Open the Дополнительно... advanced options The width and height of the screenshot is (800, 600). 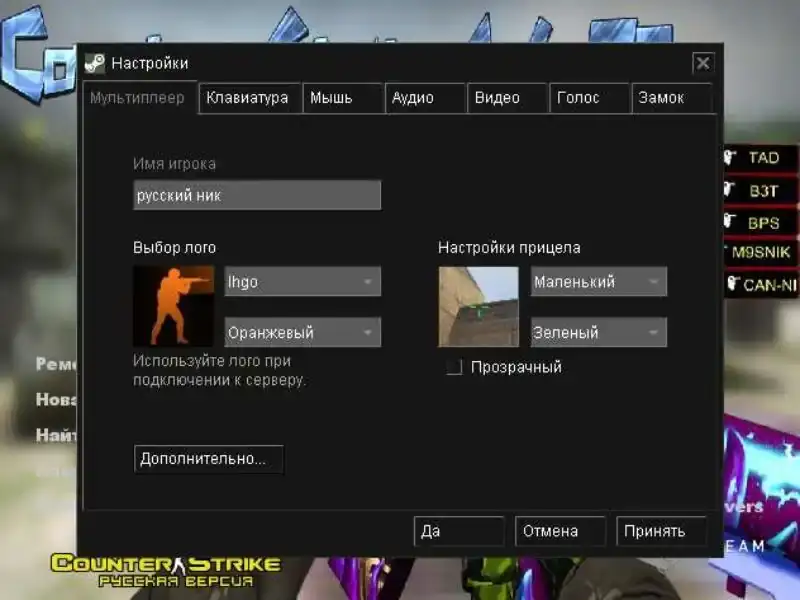point(209,459)
